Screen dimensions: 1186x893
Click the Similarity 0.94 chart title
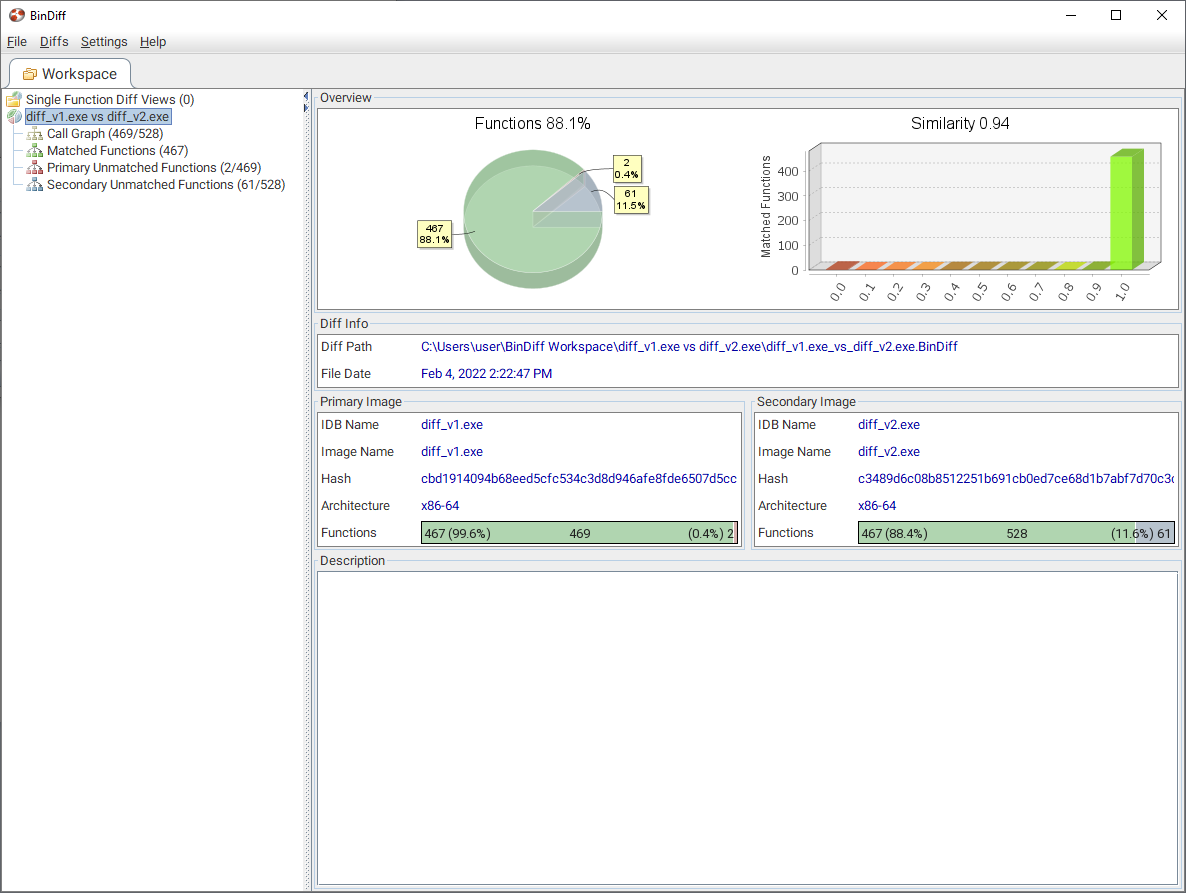(x=960, y=123)
